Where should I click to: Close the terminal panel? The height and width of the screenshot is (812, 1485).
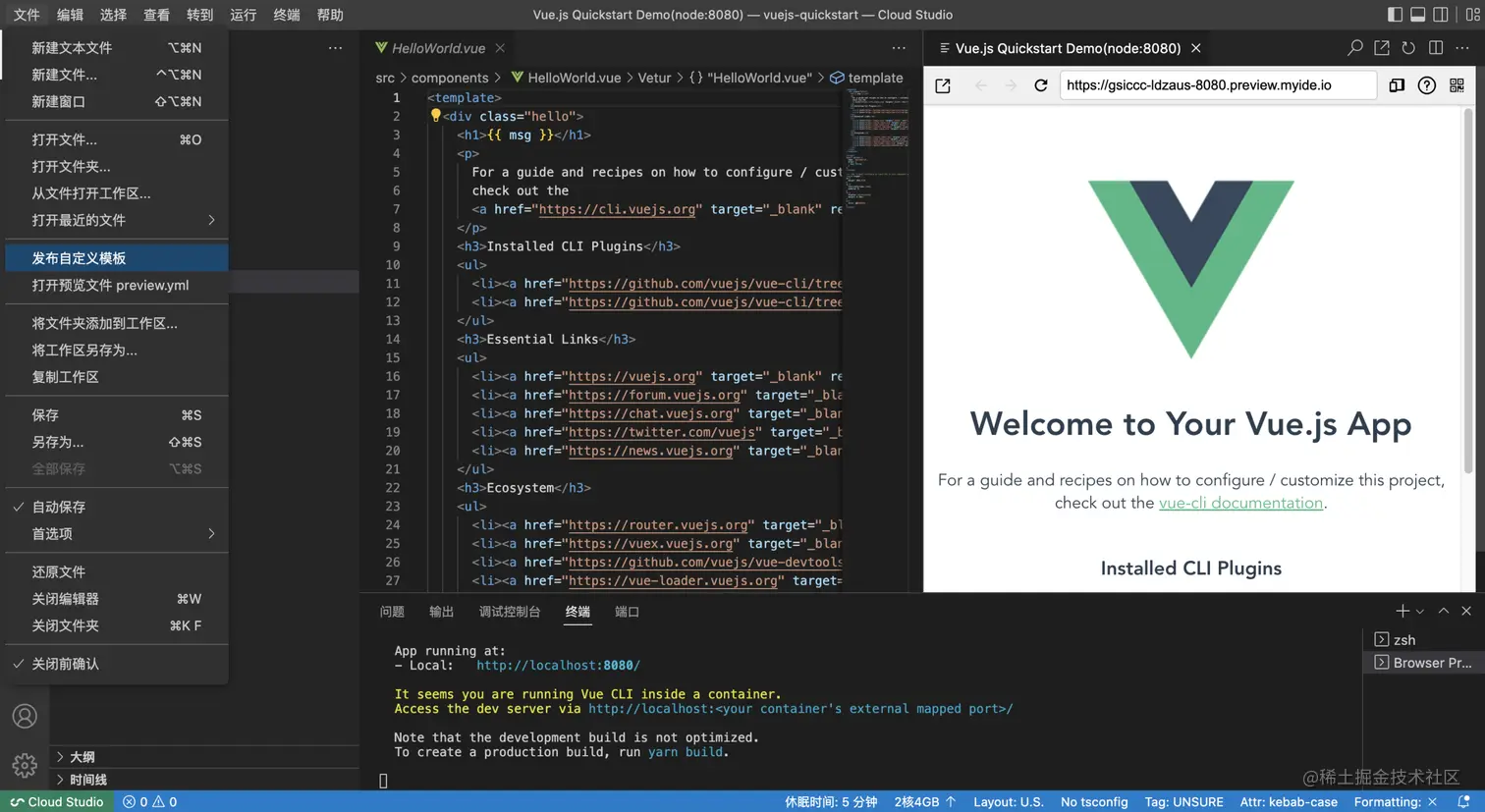pos(1466,611)
